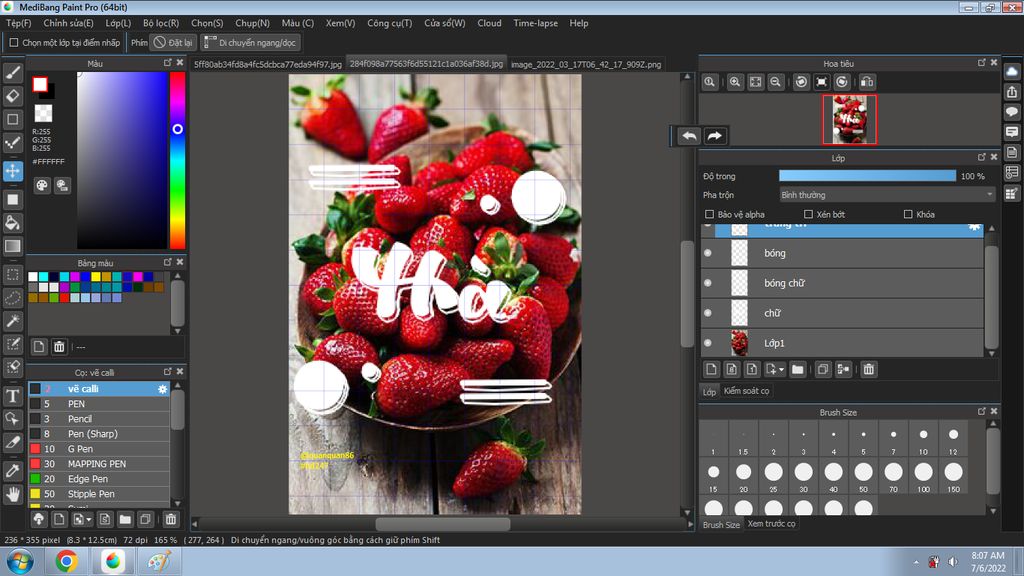Hide the 'bóng chữ' layer

click(x=708, y=283)
